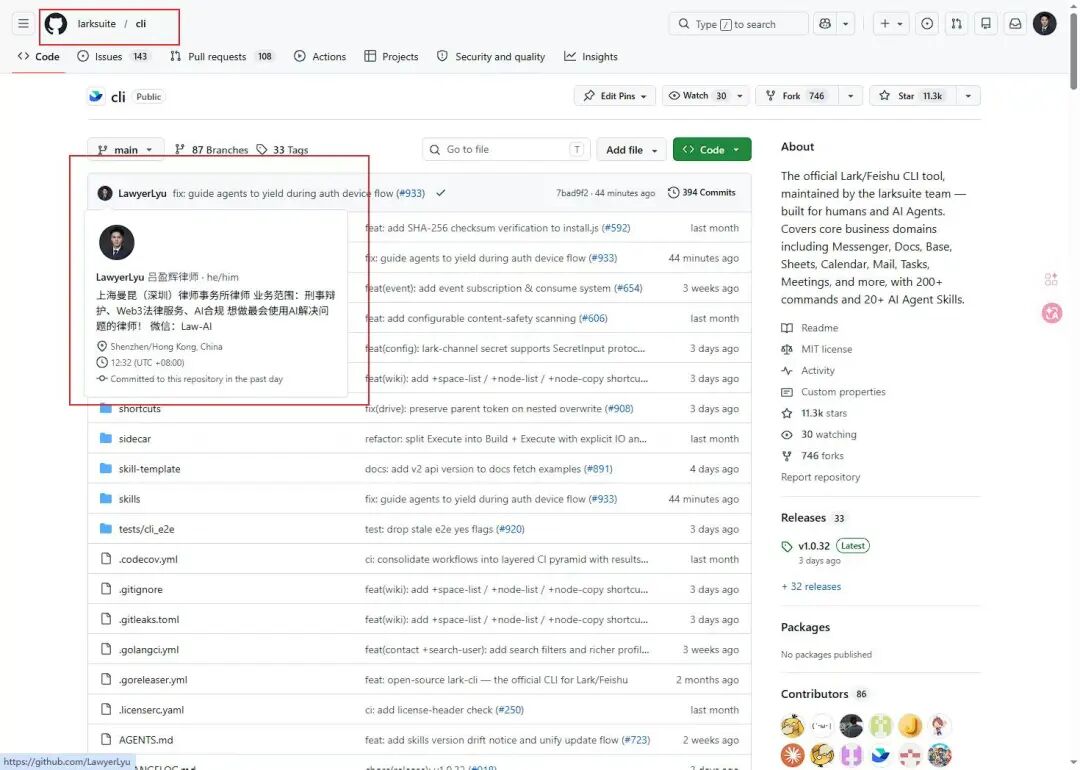
Task: Click the pink circular browser extension icon
Action: [x=1052, y=313]
